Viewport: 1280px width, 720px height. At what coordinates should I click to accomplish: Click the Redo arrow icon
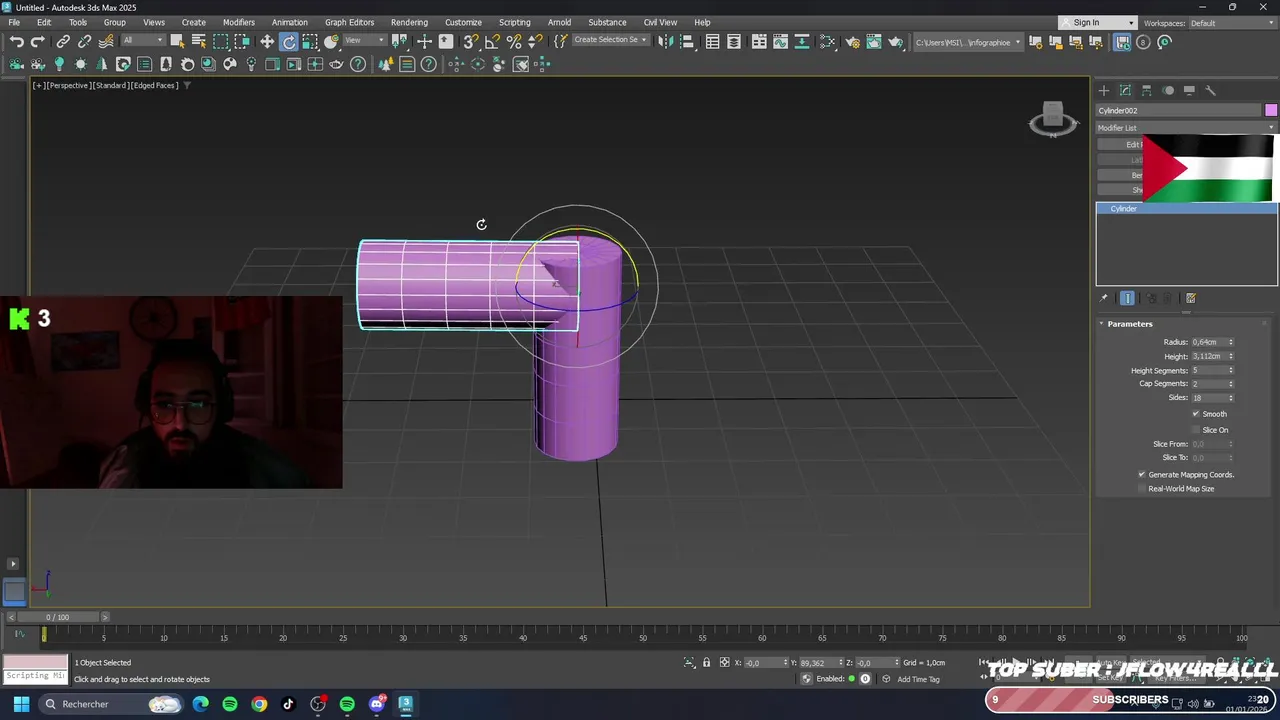pyautogui.click(x=38, y=41)
